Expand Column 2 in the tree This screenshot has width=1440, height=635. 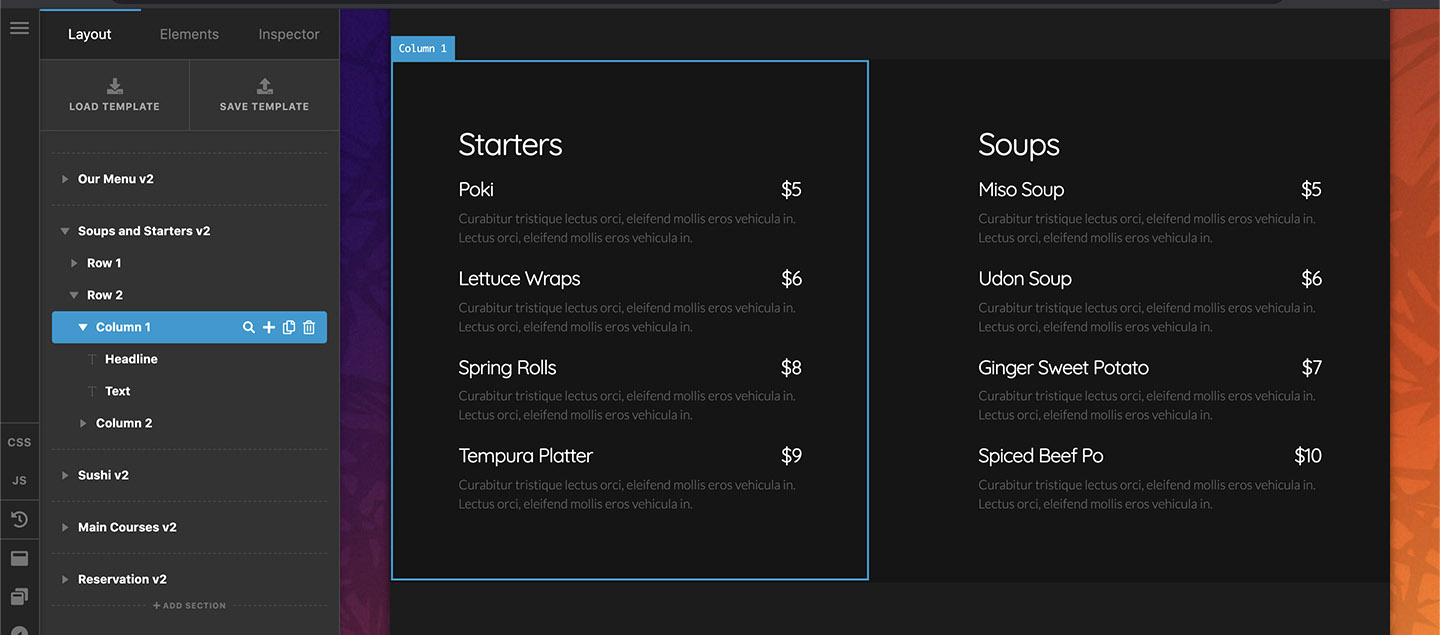pos(82,422)
